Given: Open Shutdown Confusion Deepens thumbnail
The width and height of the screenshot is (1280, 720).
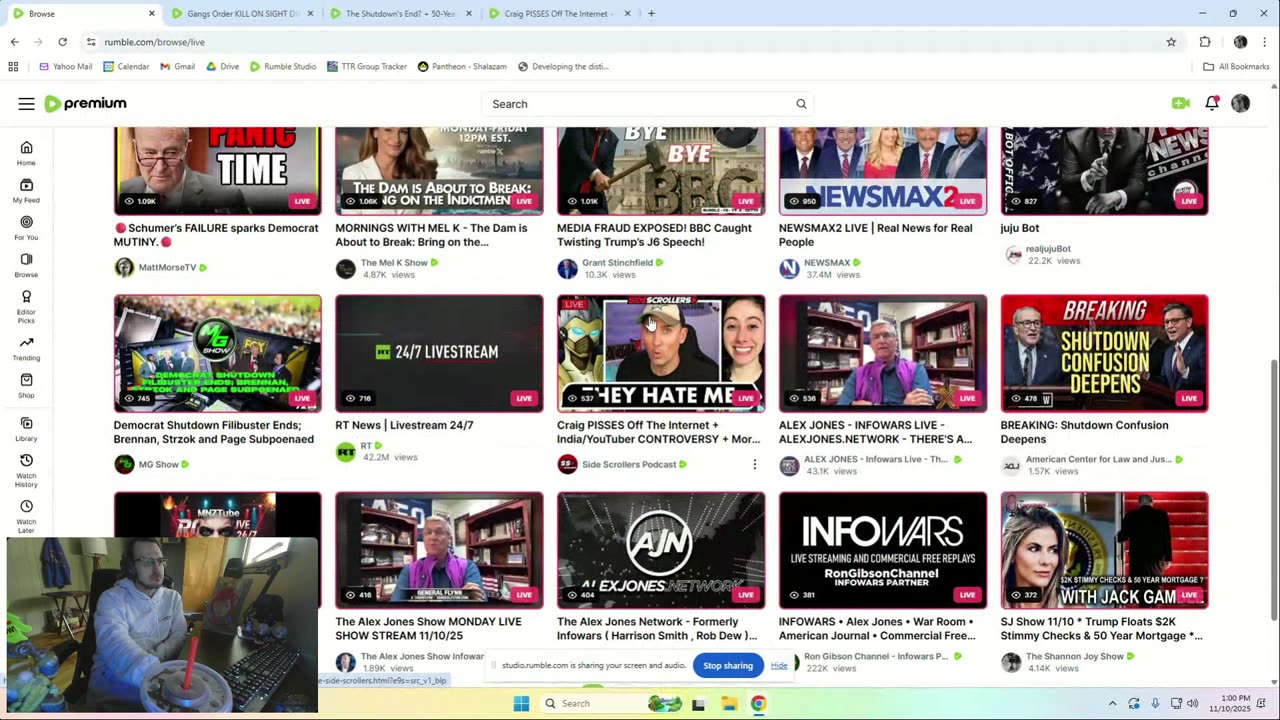Looking at the screenshot, I should pos(1104,353).
